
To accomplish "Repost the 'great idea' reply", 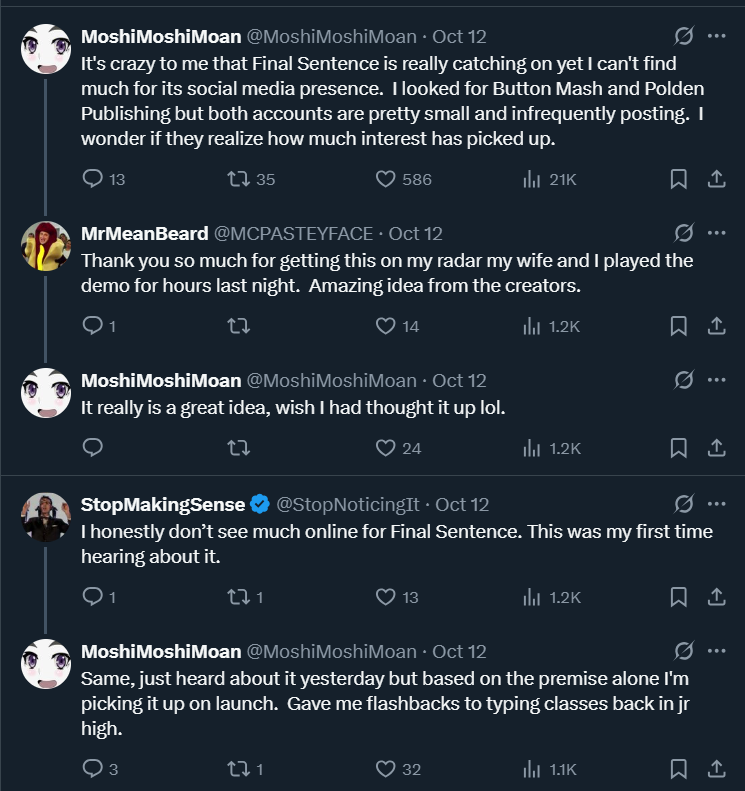I will [239, 448].
